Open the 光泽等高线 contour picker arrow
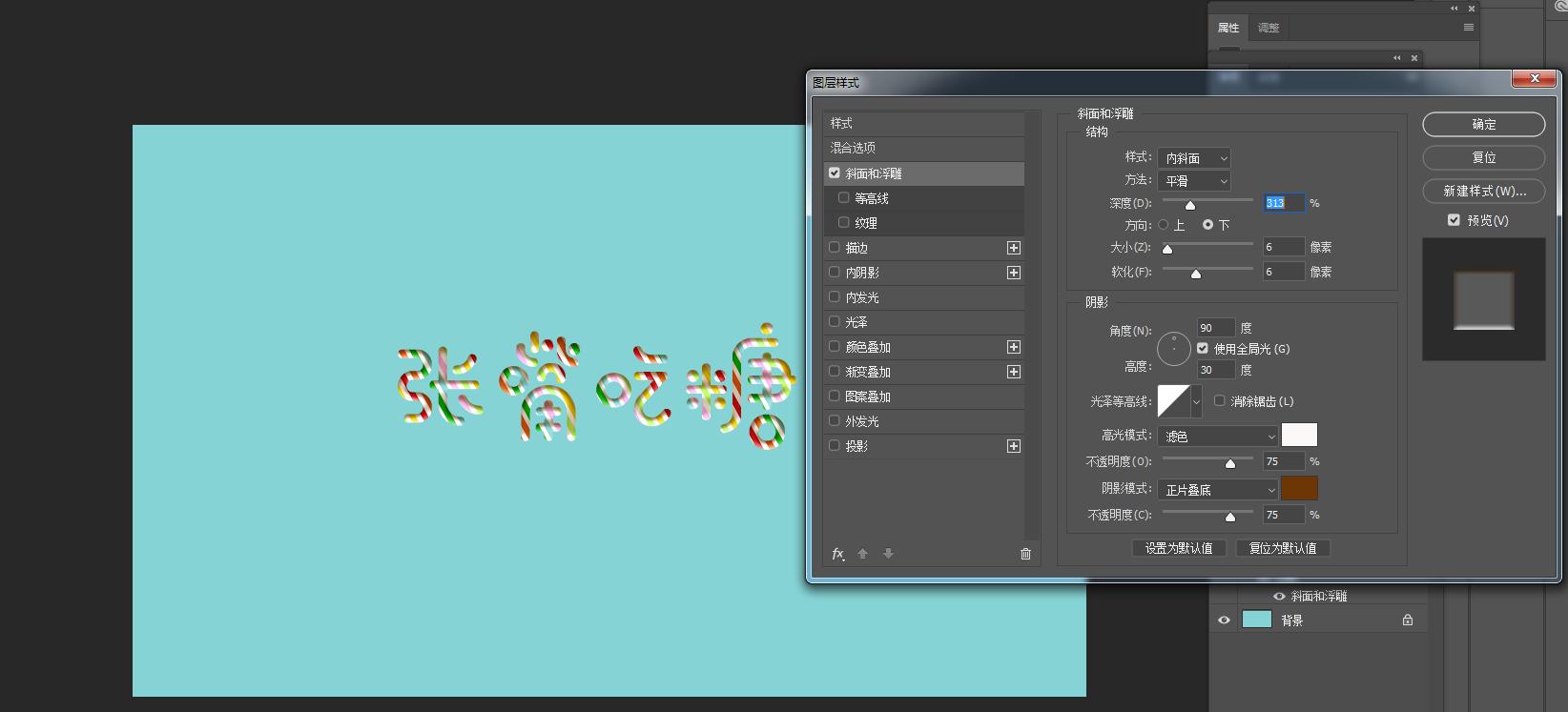The width and height of the screenshot is (1568, 712). (1196, 401)
